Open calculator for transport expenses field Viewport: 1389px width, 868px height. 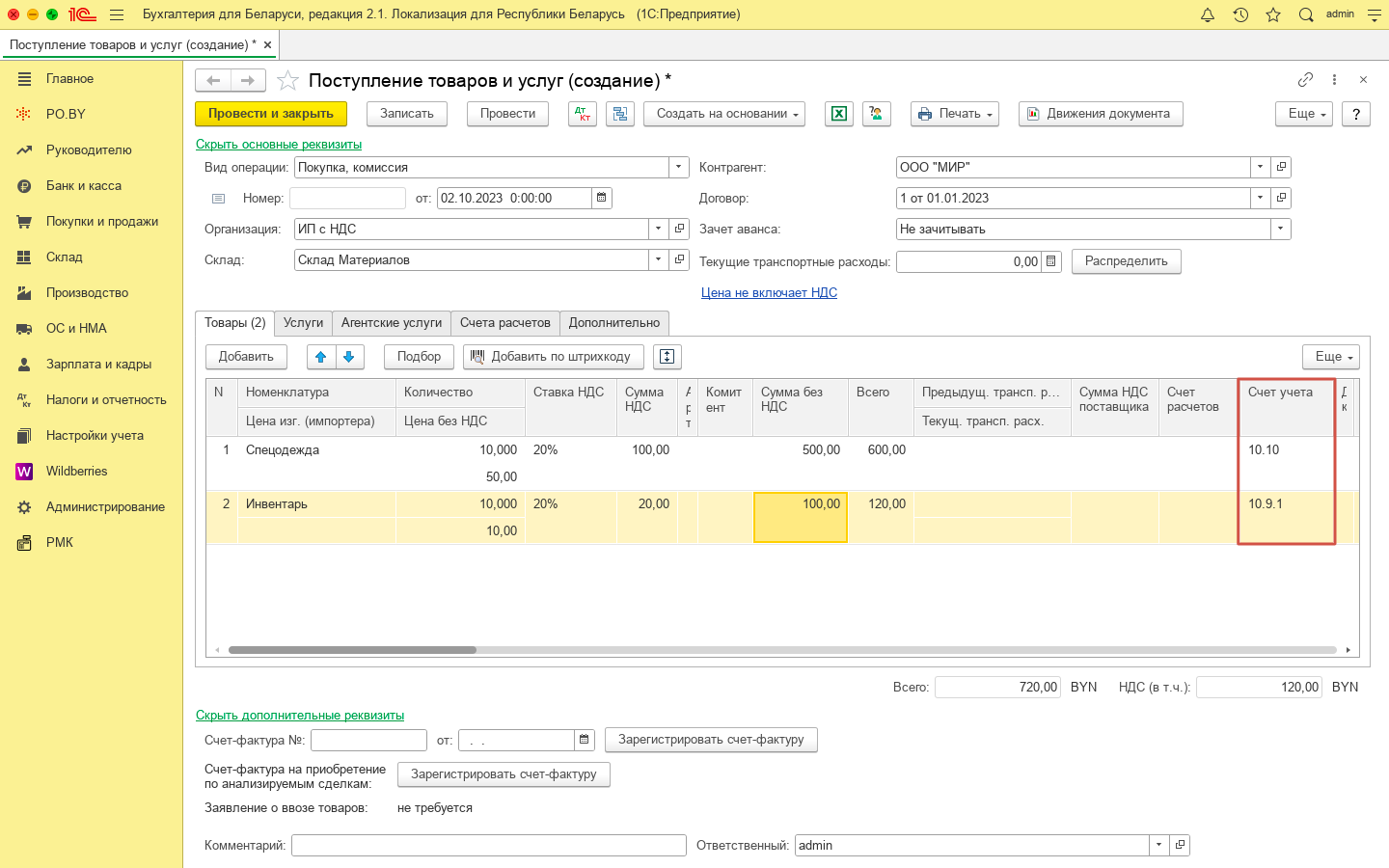[x=1051, y=261]
